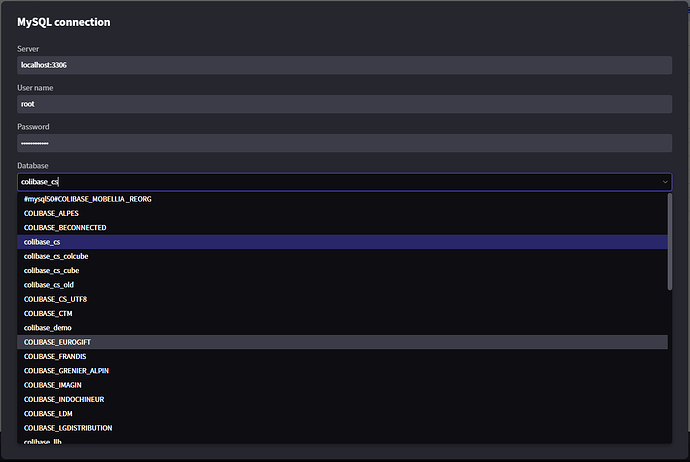
Task: Choose COLIBASE_ALPES database option
Action: tap(51, 213)
